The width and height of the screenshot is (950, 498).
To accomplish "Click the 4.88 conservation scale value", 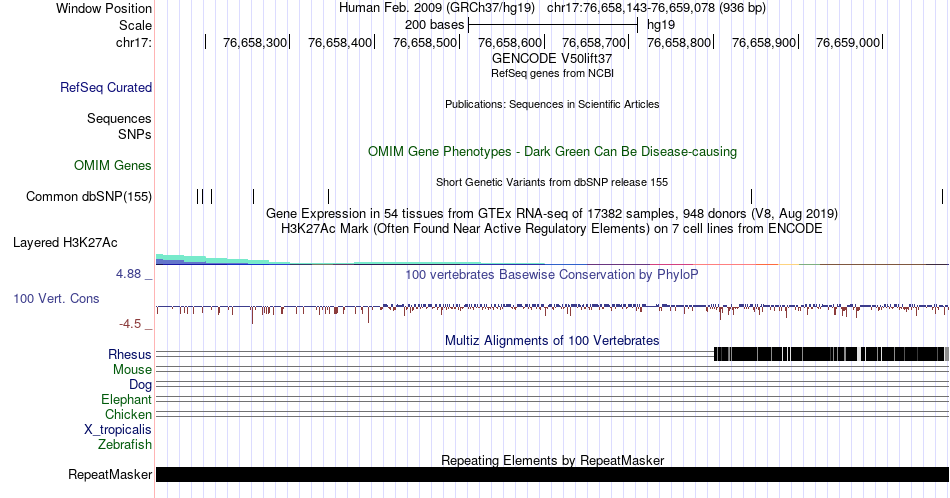I will tap(128, 274).
